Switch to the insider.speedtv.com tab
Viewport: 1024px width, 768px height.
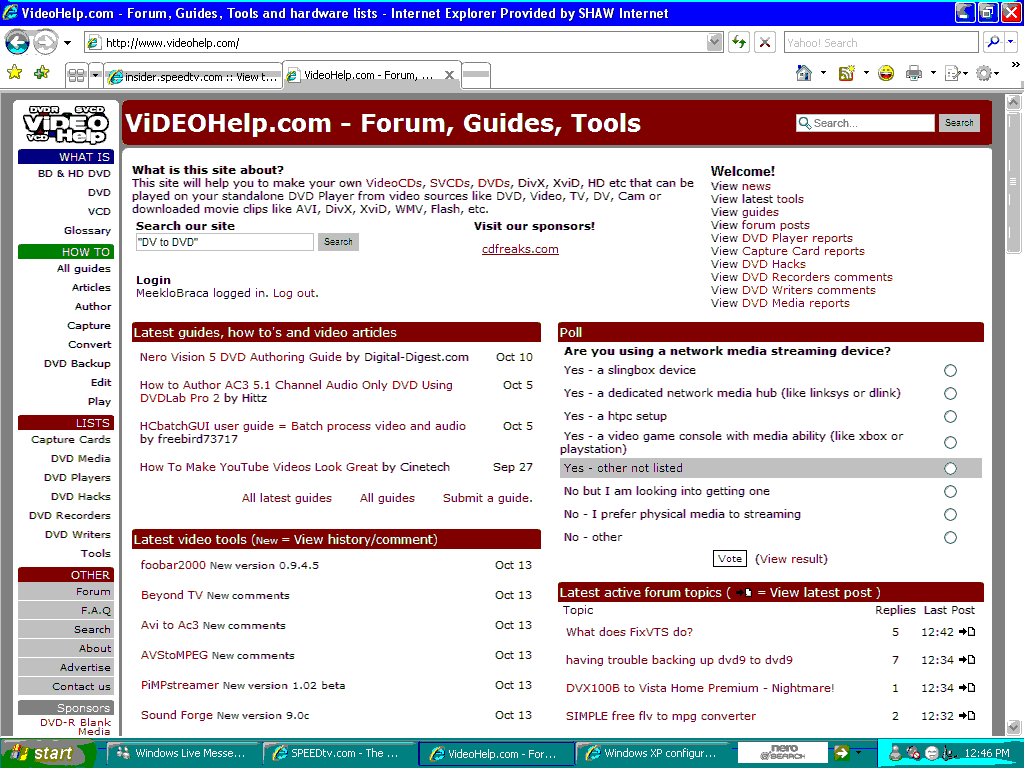tap(193, 76)
